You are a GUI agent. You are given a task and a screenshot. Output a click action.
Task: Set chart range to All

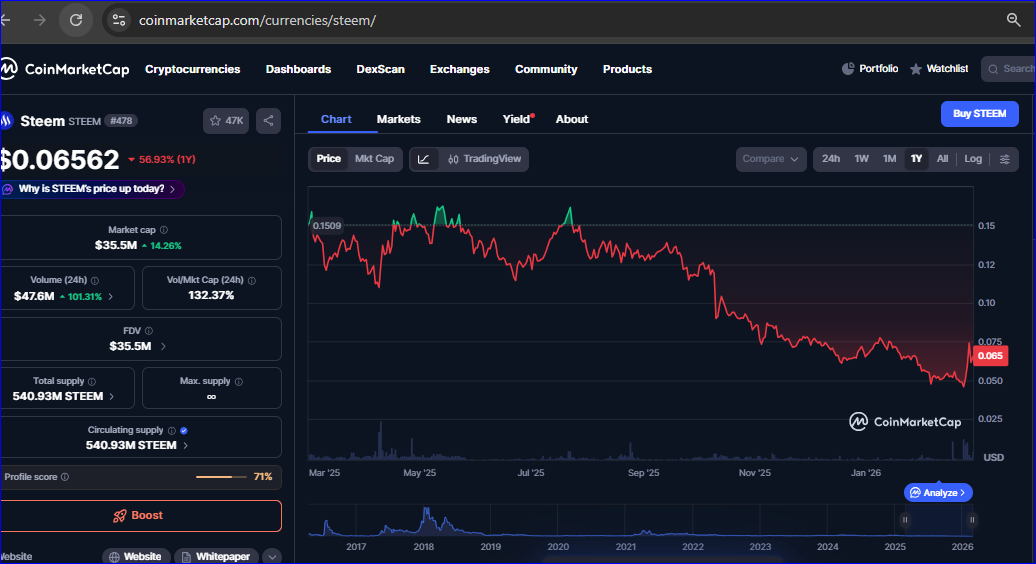tap(942, 159)
